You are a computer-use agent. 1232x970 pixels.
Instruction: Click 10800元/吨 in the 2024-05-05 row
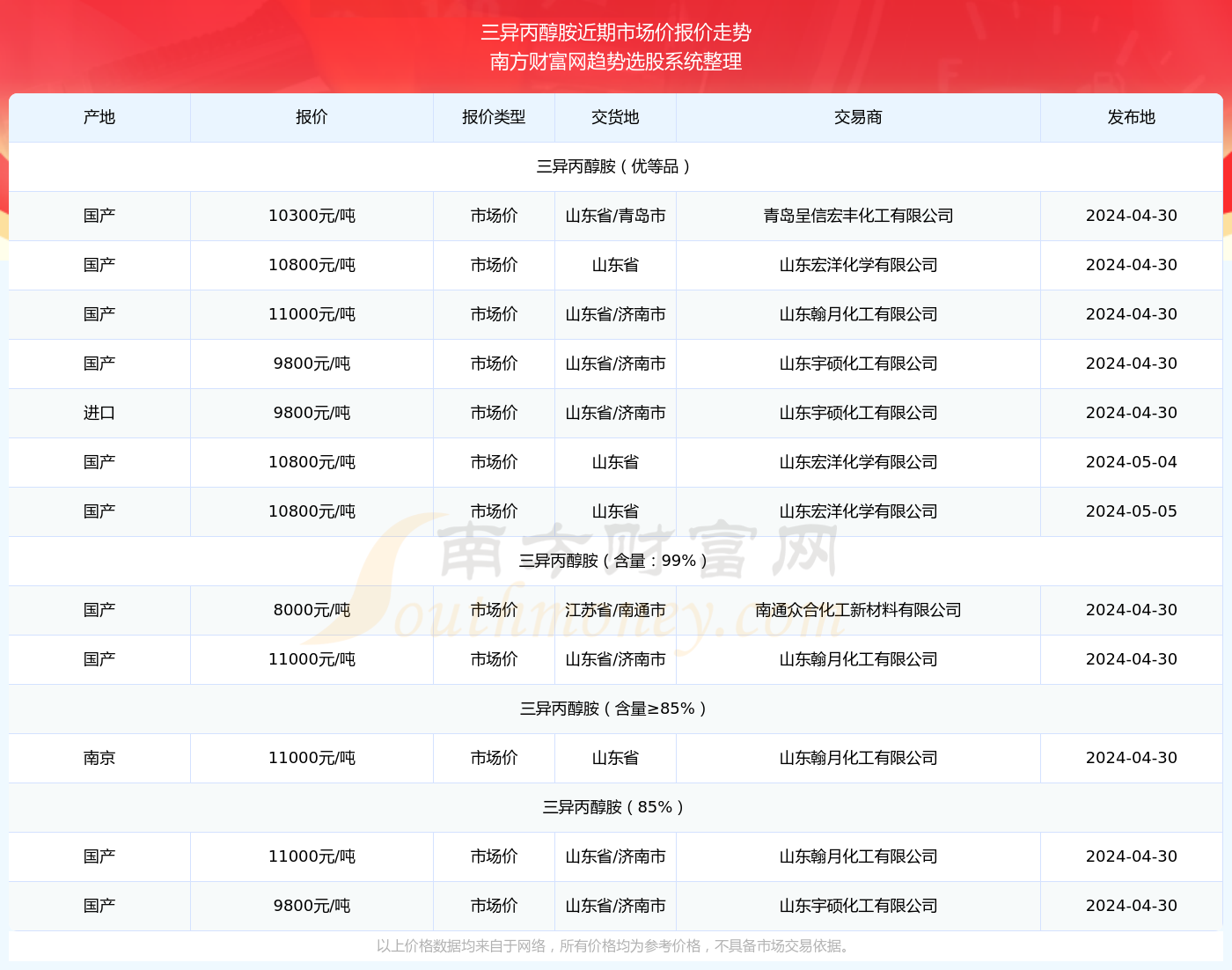click(312, 511)
